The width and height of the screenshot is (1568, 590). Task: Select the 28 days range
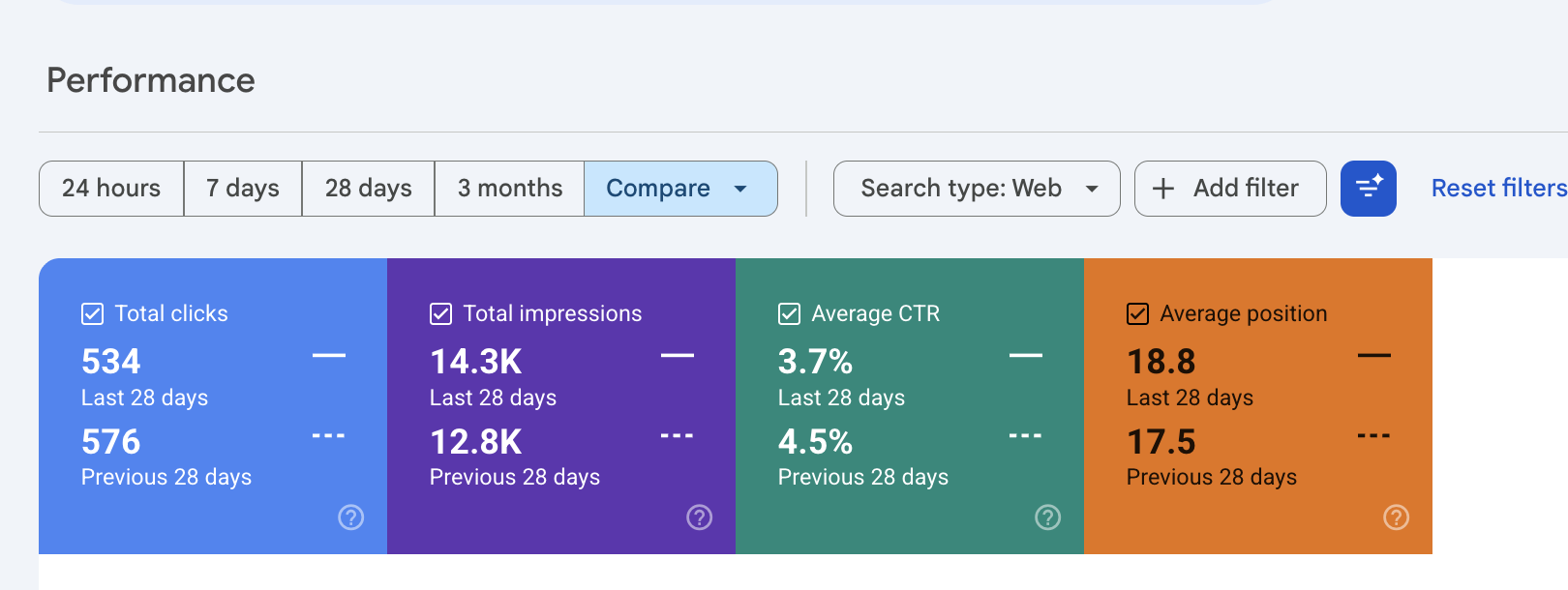(369, 189)
